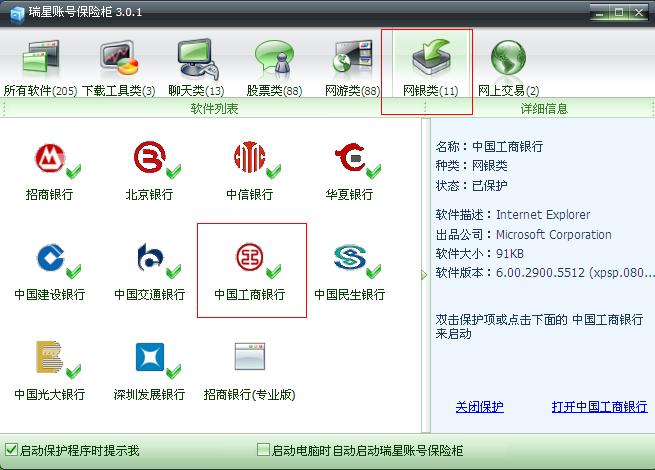The height and width of the screenshot is (470, 655).
Task: Click the 中国交通银行 icon
Action: click(150, 257)
